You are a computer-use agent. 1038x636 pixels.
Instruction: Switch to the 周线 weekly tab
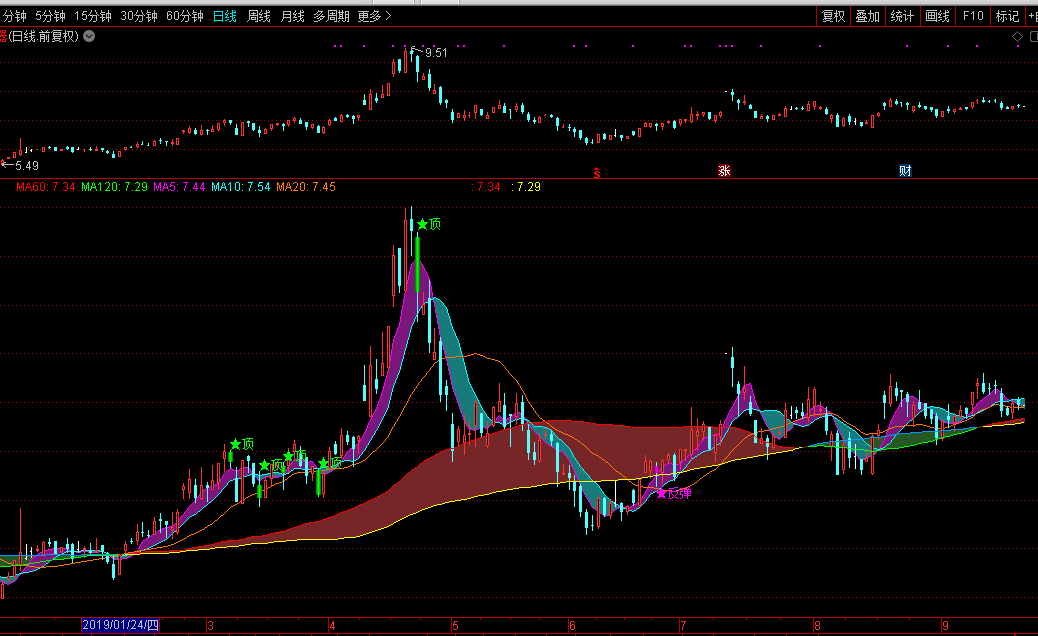[259, 16]
